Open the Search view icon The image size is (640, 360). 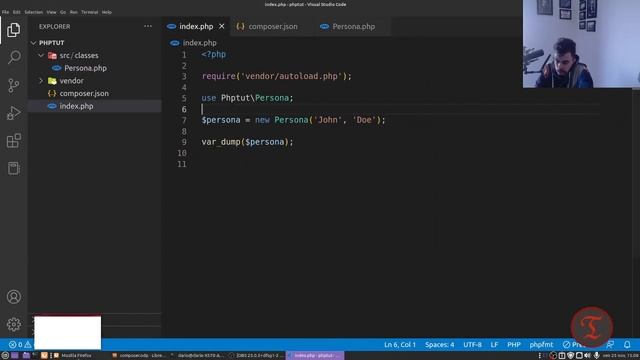(x=13, y=58)
